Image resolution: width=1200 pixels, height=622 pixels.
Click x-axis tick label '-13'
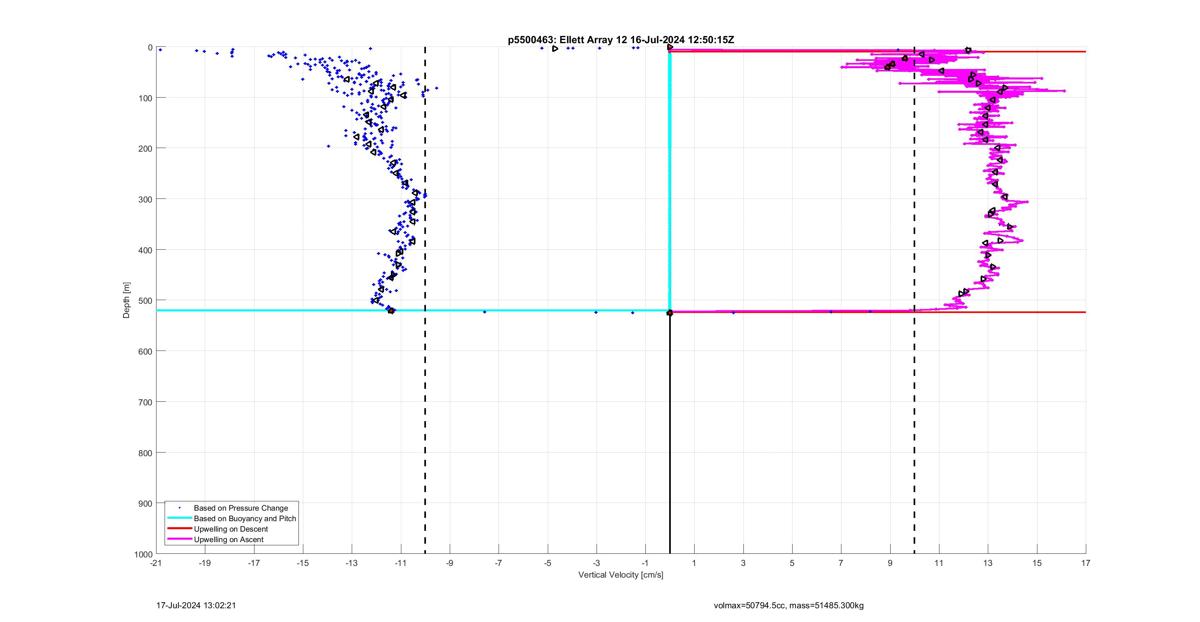point(352,563)
